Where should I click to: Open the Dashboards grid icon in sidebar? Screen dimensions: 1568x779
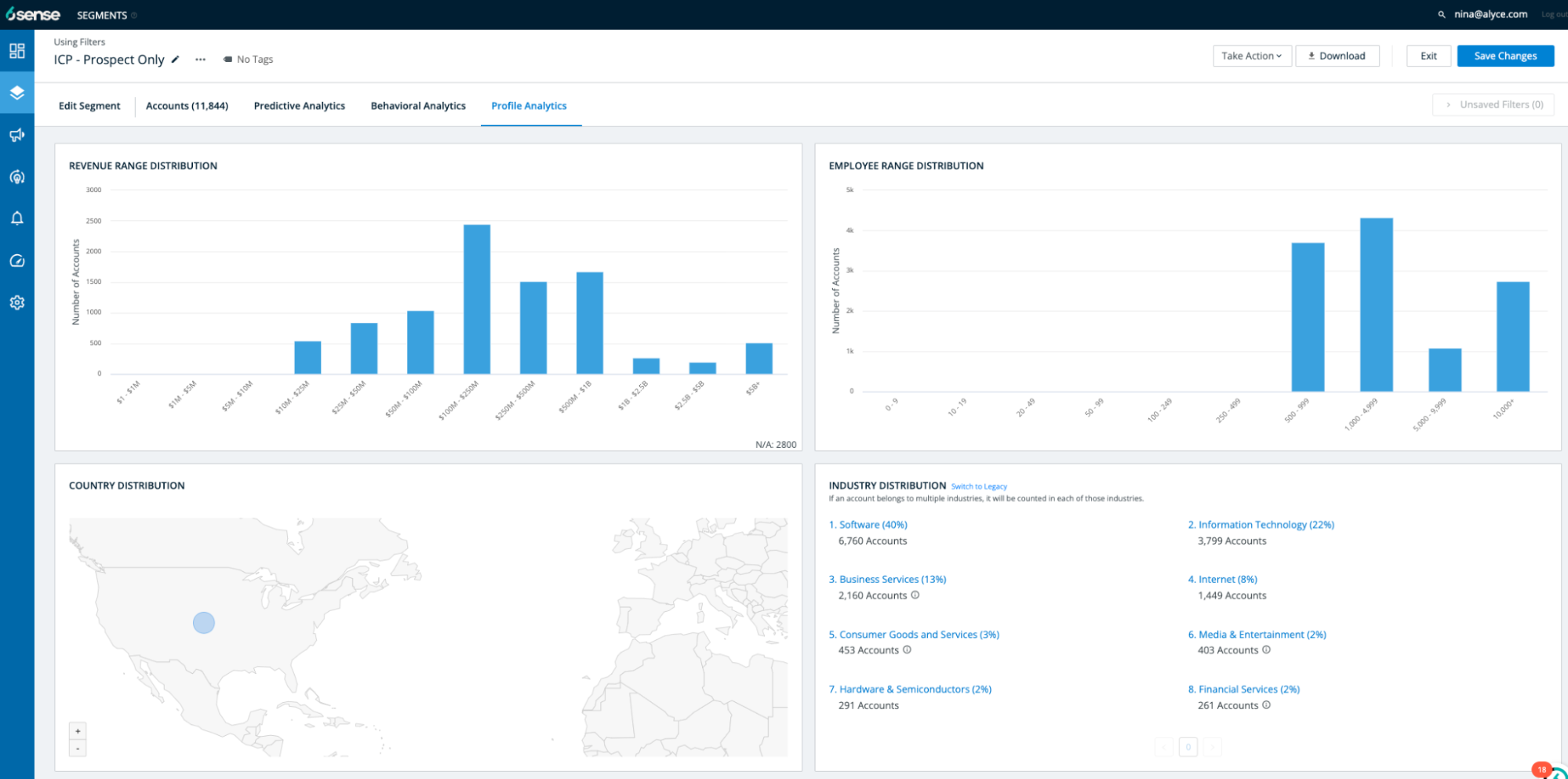(16, 50)
